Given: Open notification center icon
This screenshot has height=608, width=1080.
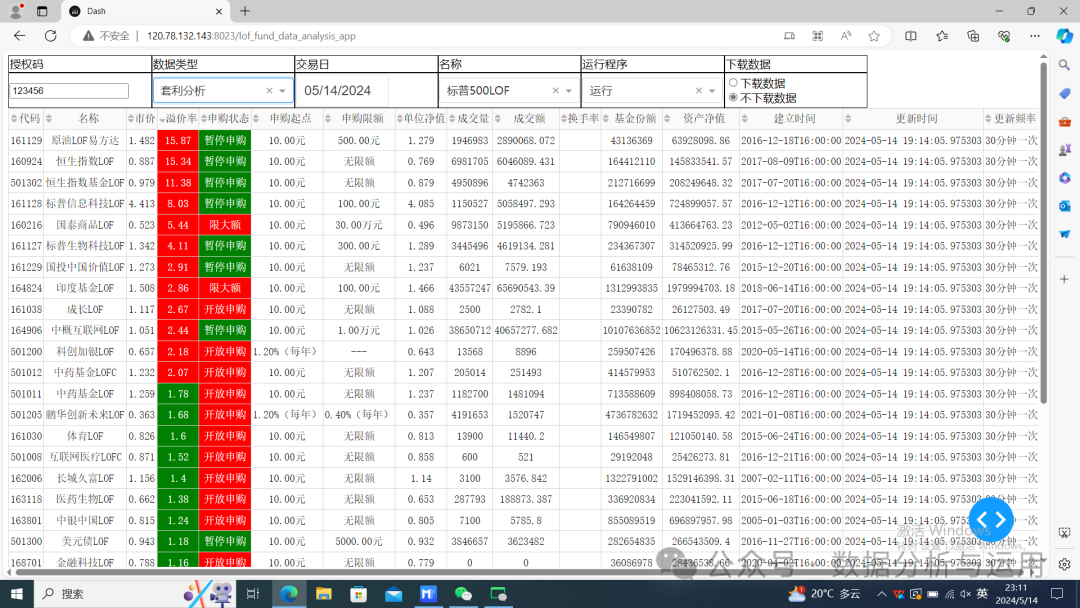Looking at the screenshot, I should 1057,594.
